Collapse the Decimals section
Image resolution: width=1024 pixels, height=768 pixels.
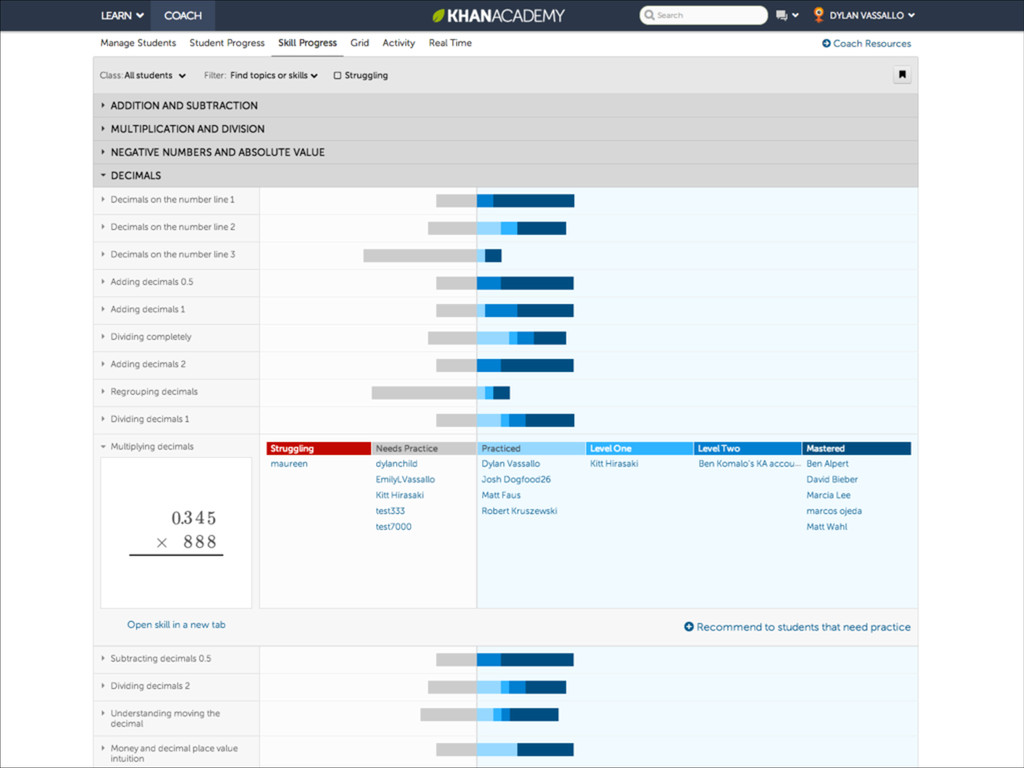tap(505, 175)
